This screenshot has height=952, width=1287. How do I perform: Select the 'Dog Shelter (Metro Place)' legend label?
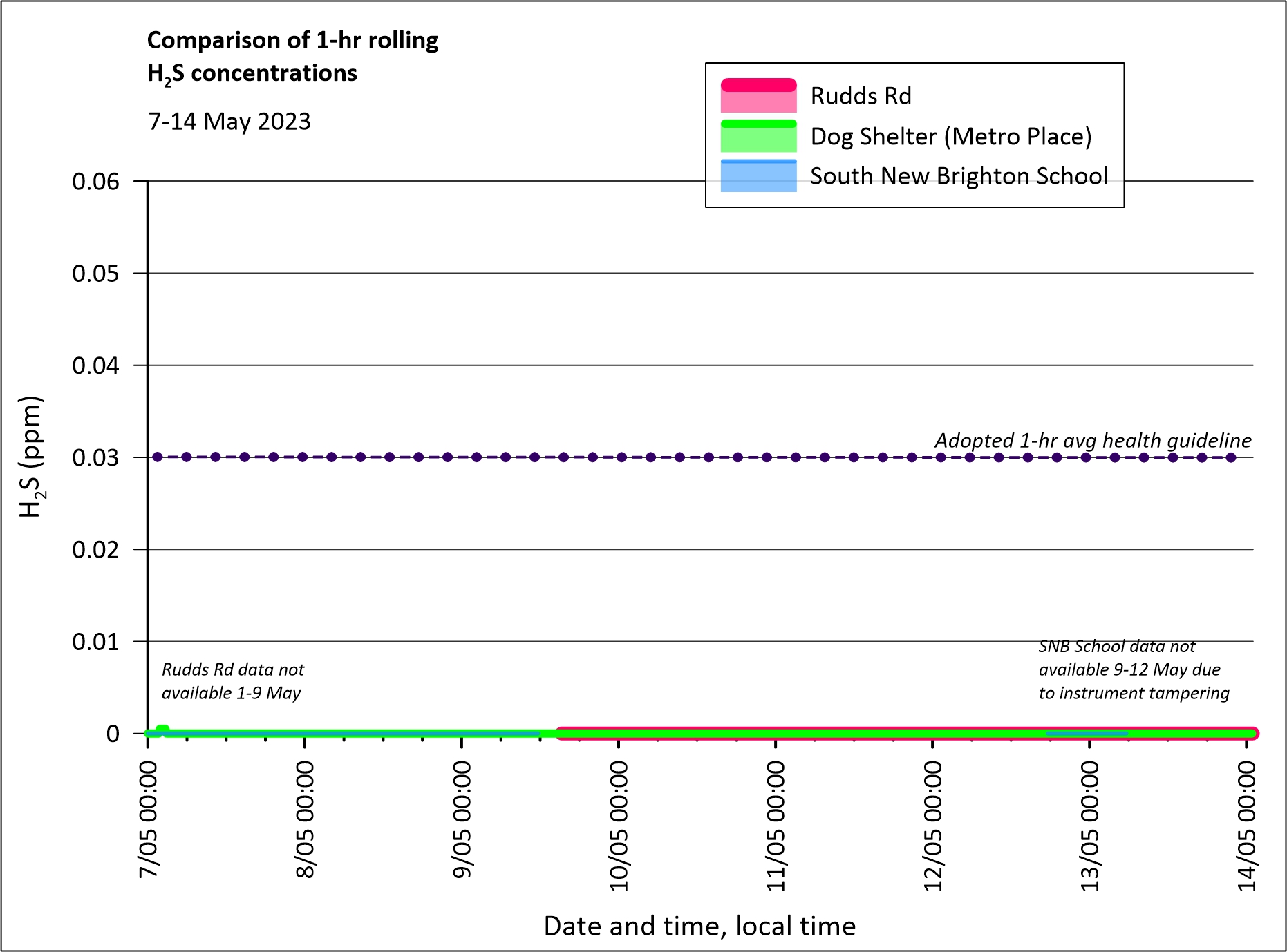coord(950,137)
